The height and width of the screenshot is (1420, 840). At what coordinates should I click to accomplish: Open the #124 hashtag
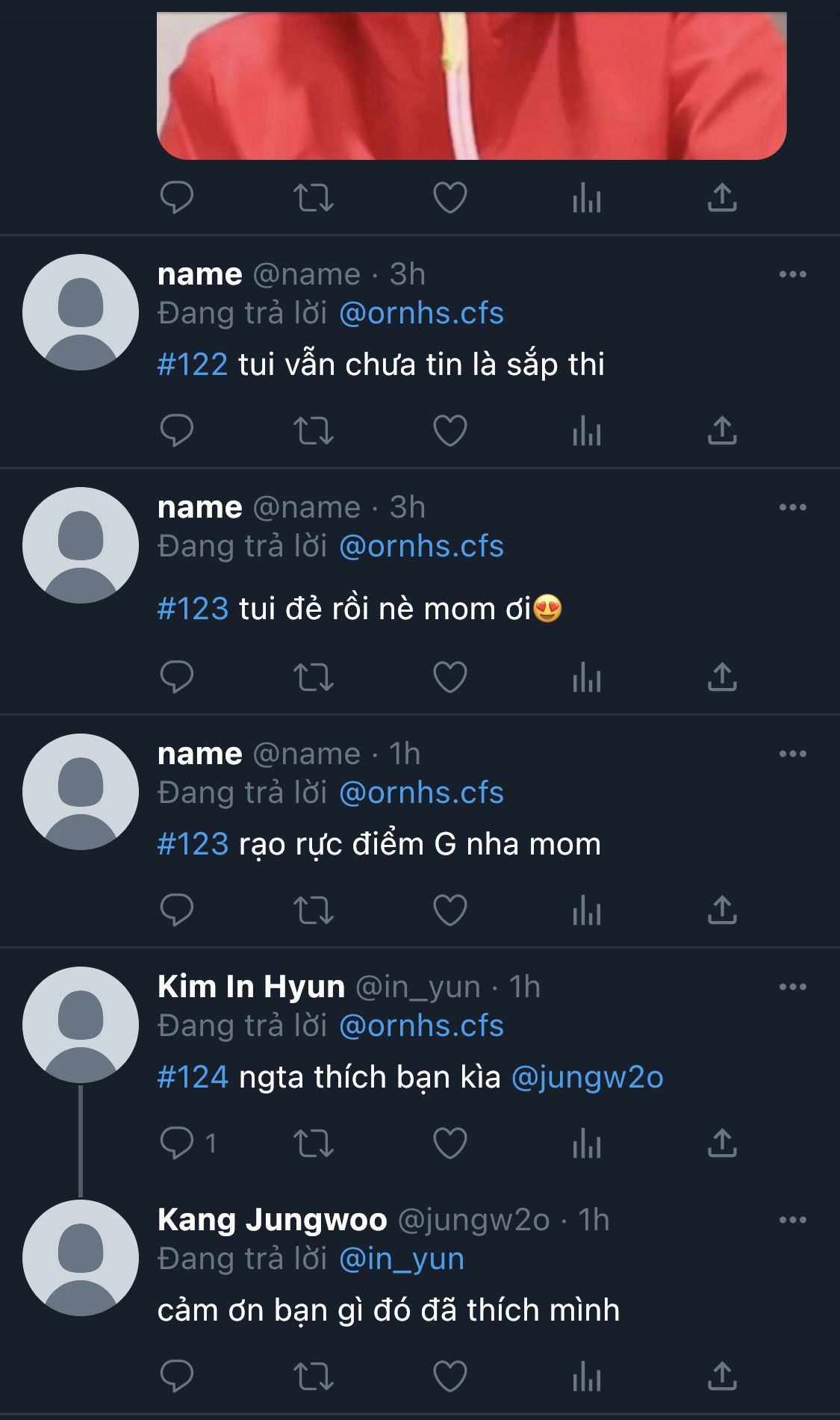pos(193,1077)
